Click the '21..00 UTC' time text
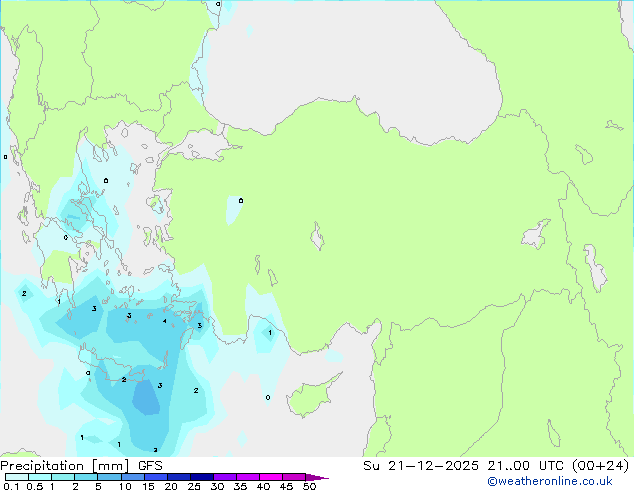 click(525, 466)
